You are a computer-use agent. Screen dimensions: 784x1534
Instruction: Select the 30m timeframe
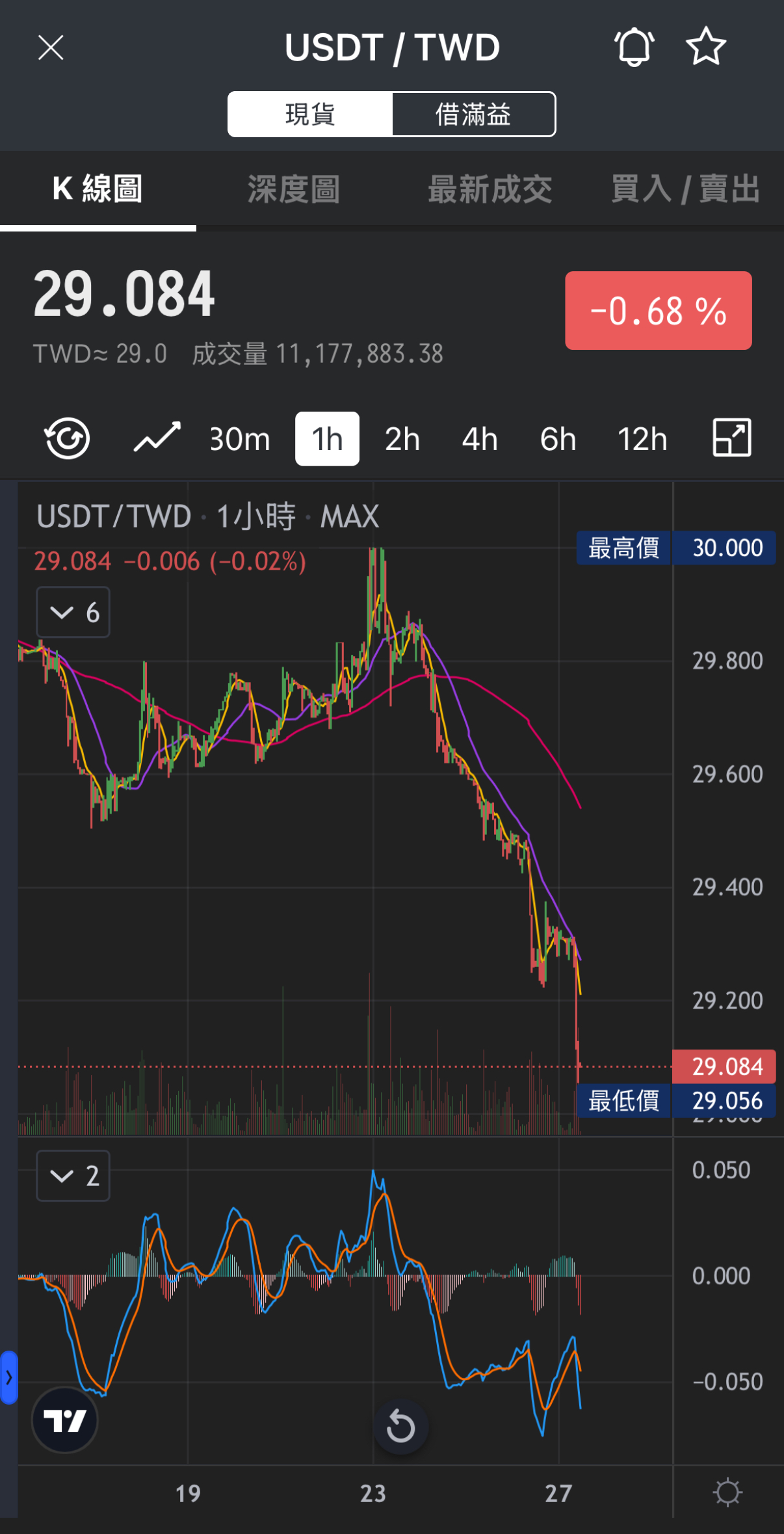click(x=240, y=439)
